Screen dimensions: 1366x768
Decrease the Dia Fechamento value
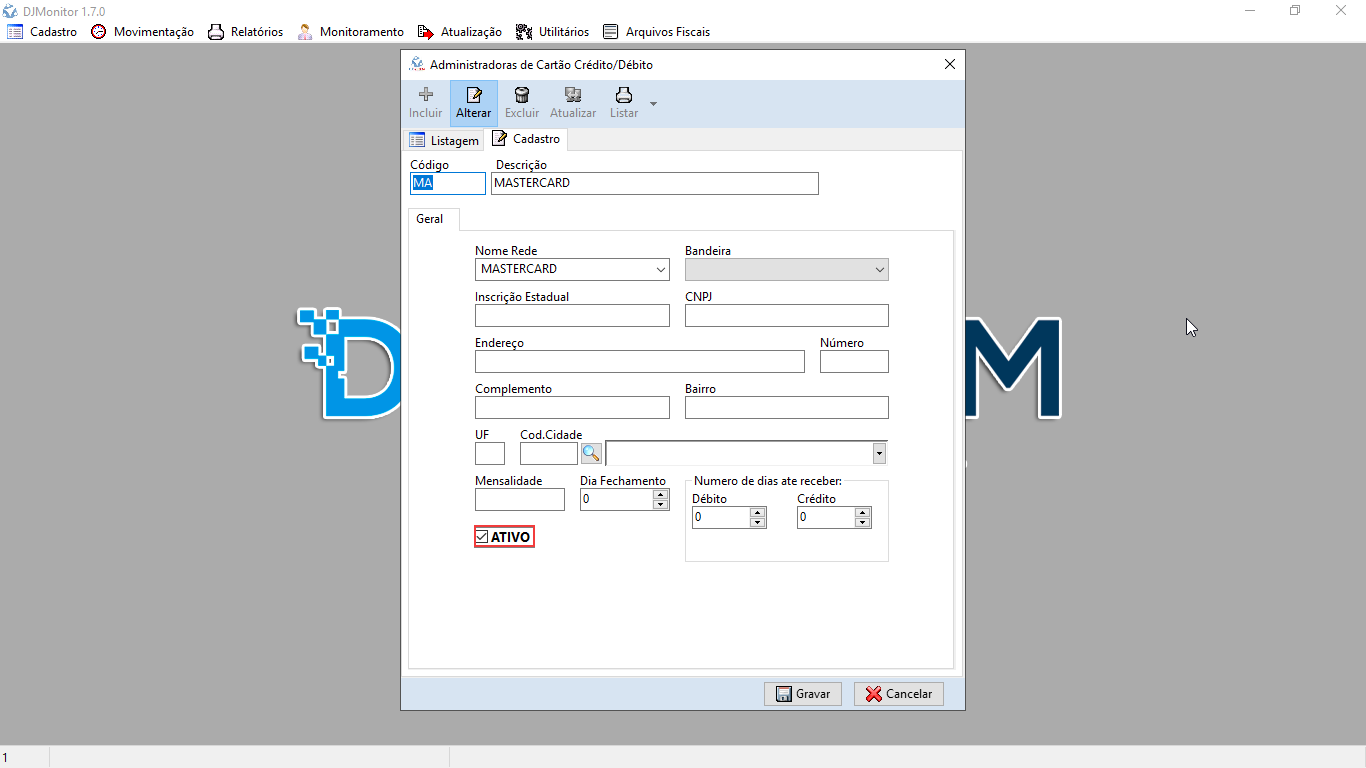pos(660,504)
